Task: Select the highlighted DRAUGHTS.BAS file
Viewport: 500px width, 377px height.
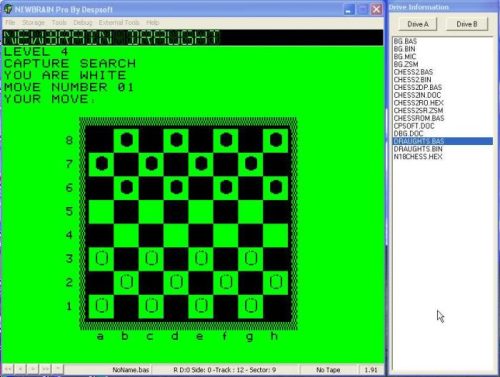Action: (443, 141)
